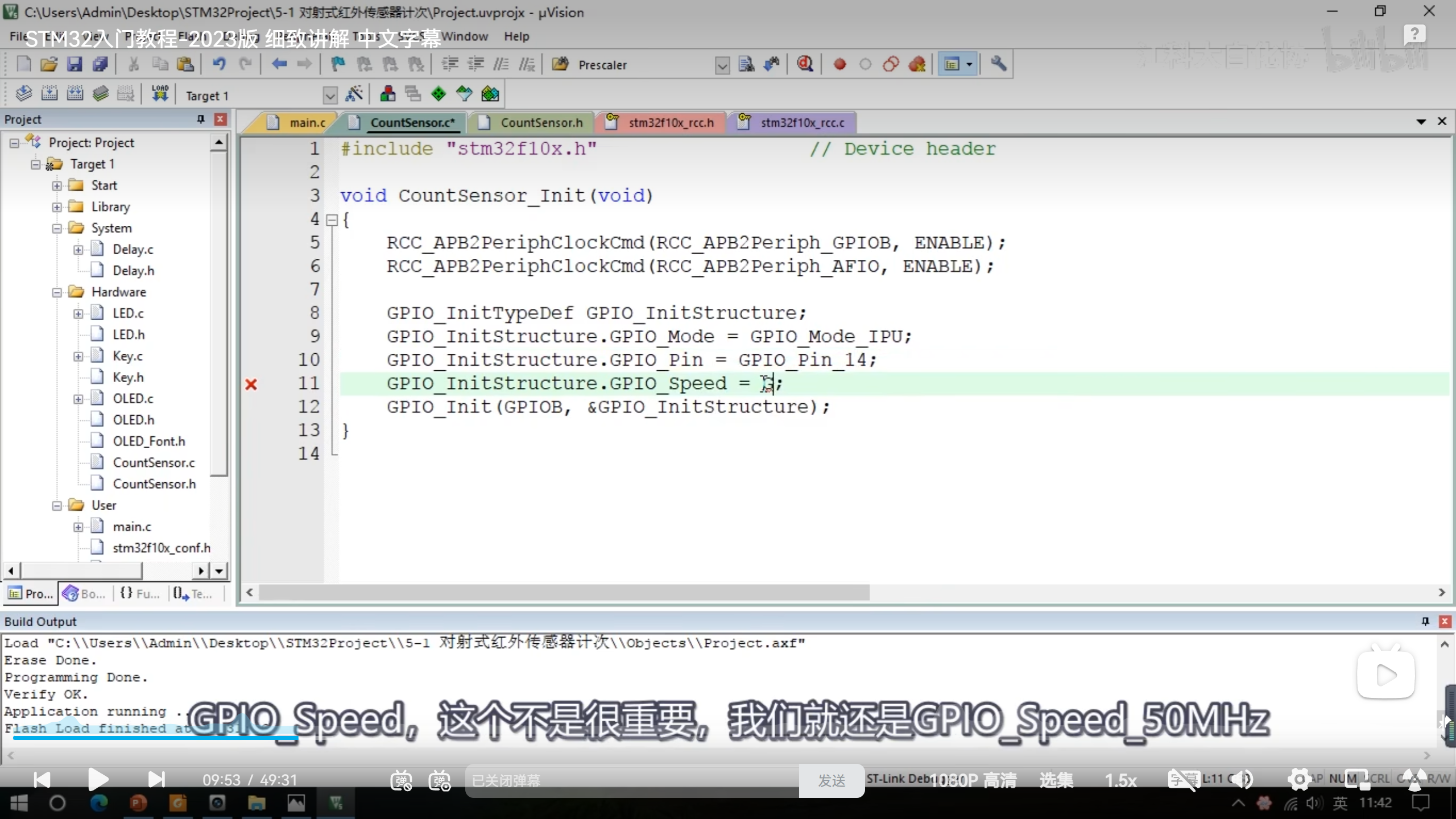Click the Navigate Backwards arrow icon
Viewport: 1456px width, 819px height.
click(279, 64)
